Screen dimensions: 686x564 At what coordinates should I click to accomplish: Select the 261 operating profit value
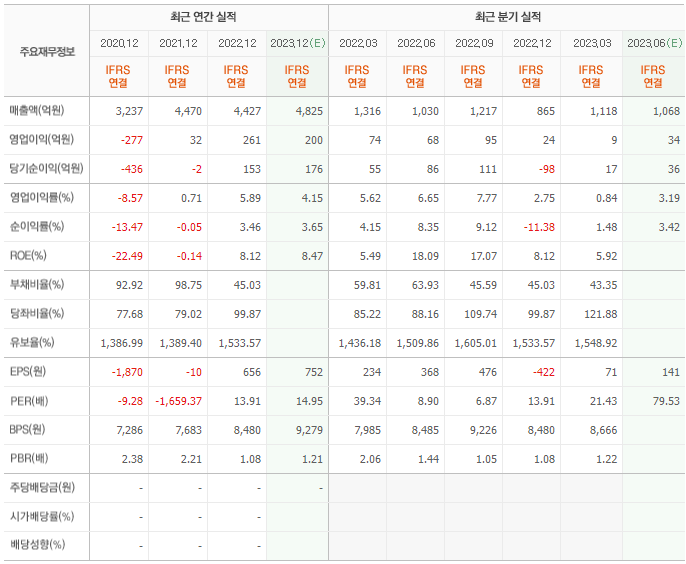click(x=252, y=140)
